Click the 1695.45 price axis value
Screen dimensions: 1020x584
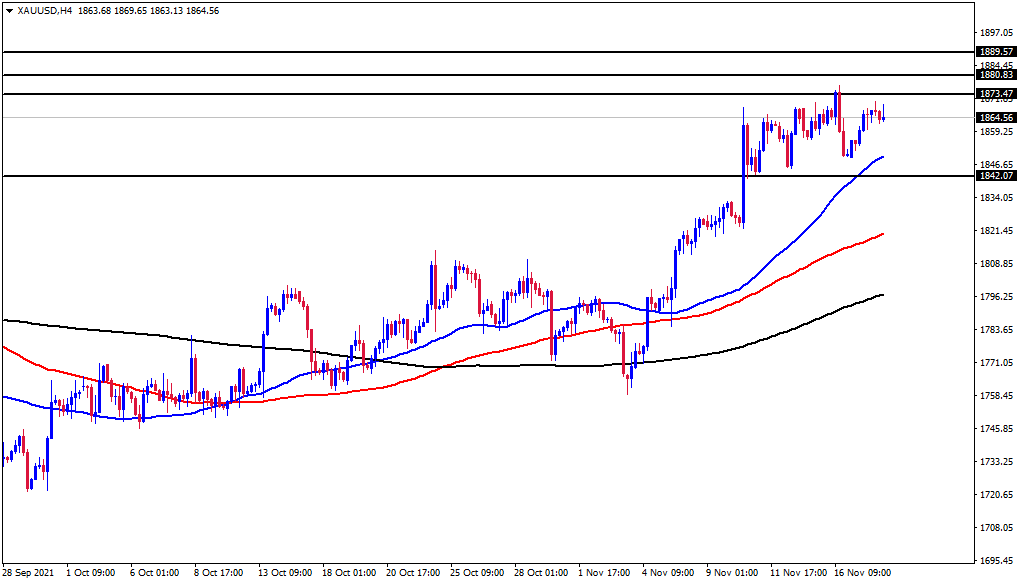point(997,561)
